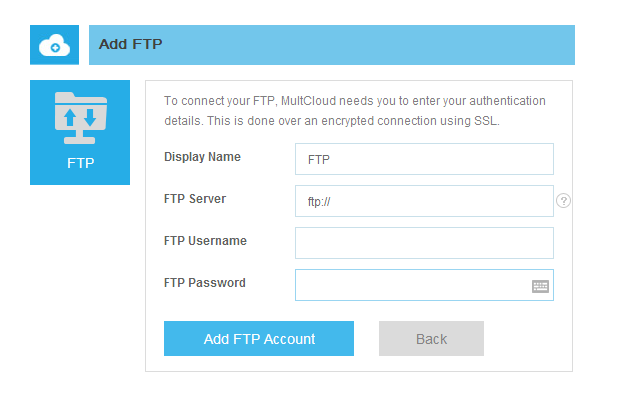617x417 pixels.
Task: Click the cloud plus icon at top left
Action: point(54,45)
